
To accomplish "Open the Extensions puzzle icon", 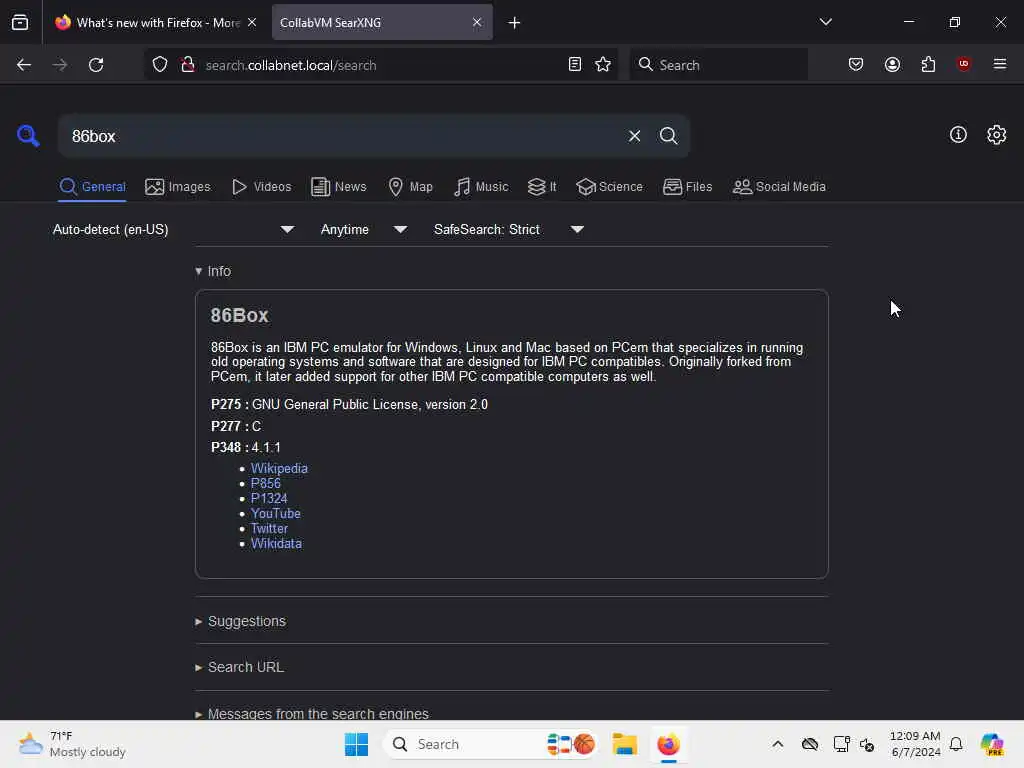I will pyautogui.click(x=928, y=64).
